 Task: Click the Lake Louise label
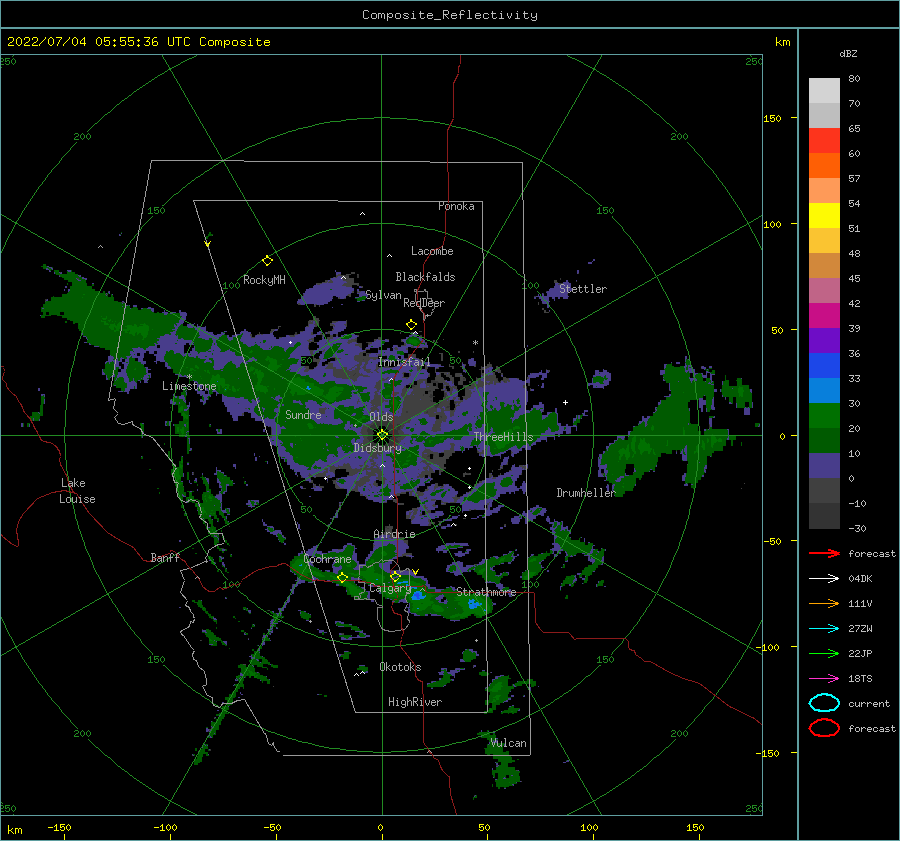click(x=77, y=491)
